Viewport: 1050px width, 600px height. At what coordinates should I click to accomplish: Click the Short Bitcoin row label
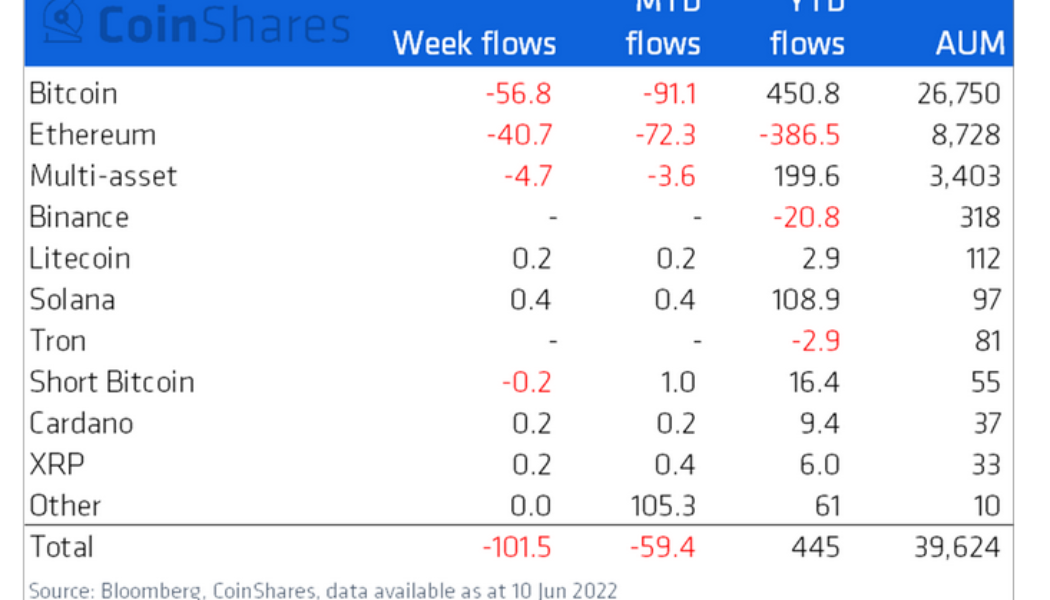(x=111, y=382)
